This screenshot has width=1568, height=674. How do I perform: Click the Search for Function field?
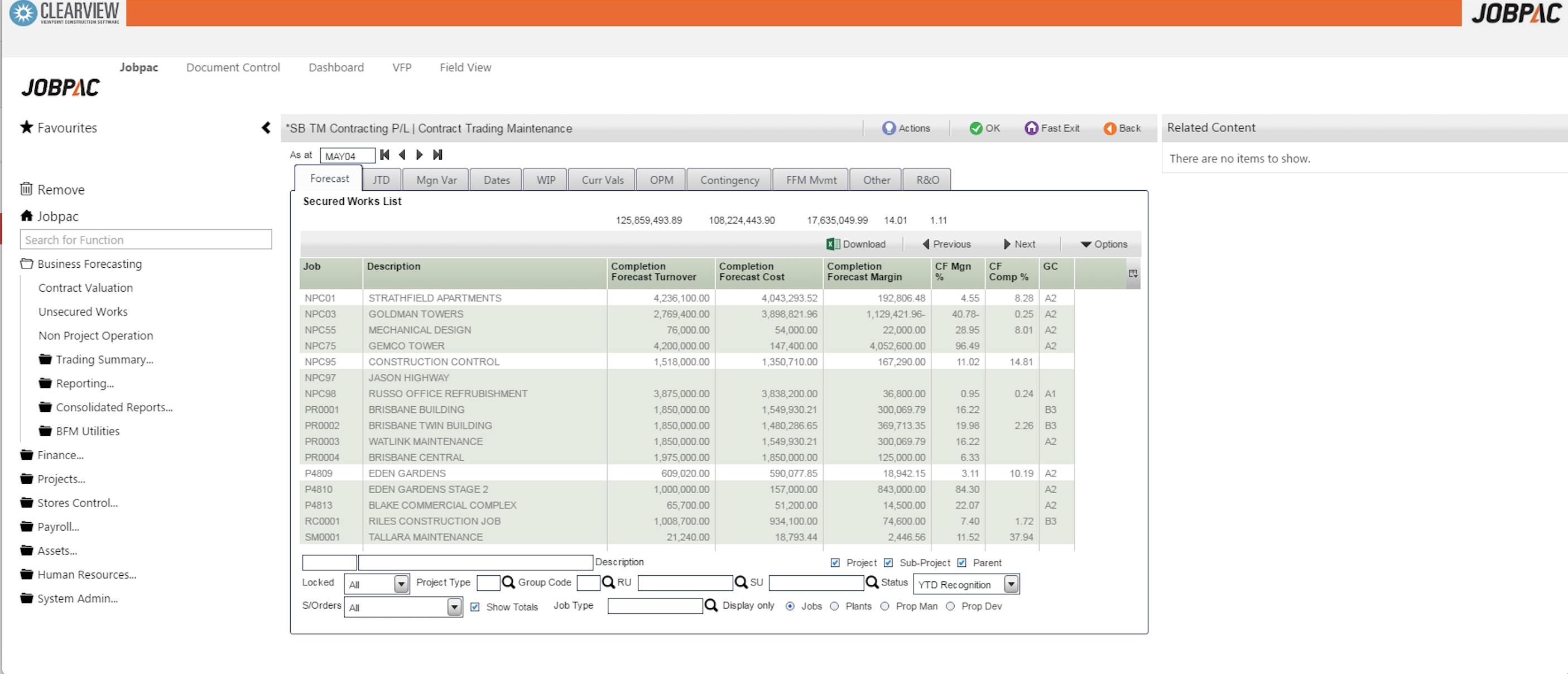coord(146,240)
